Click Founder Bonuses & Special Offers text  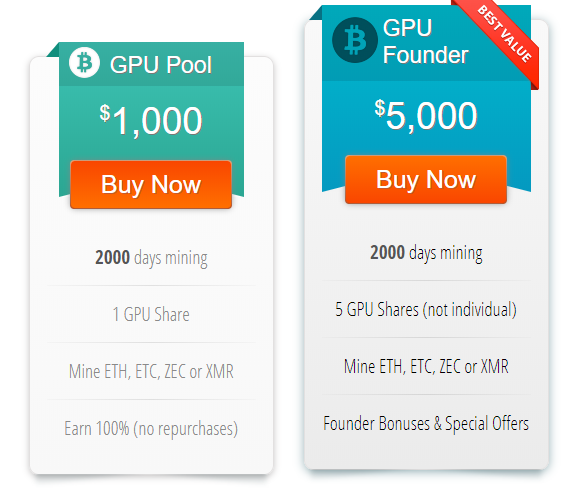[x=426, y=424]
